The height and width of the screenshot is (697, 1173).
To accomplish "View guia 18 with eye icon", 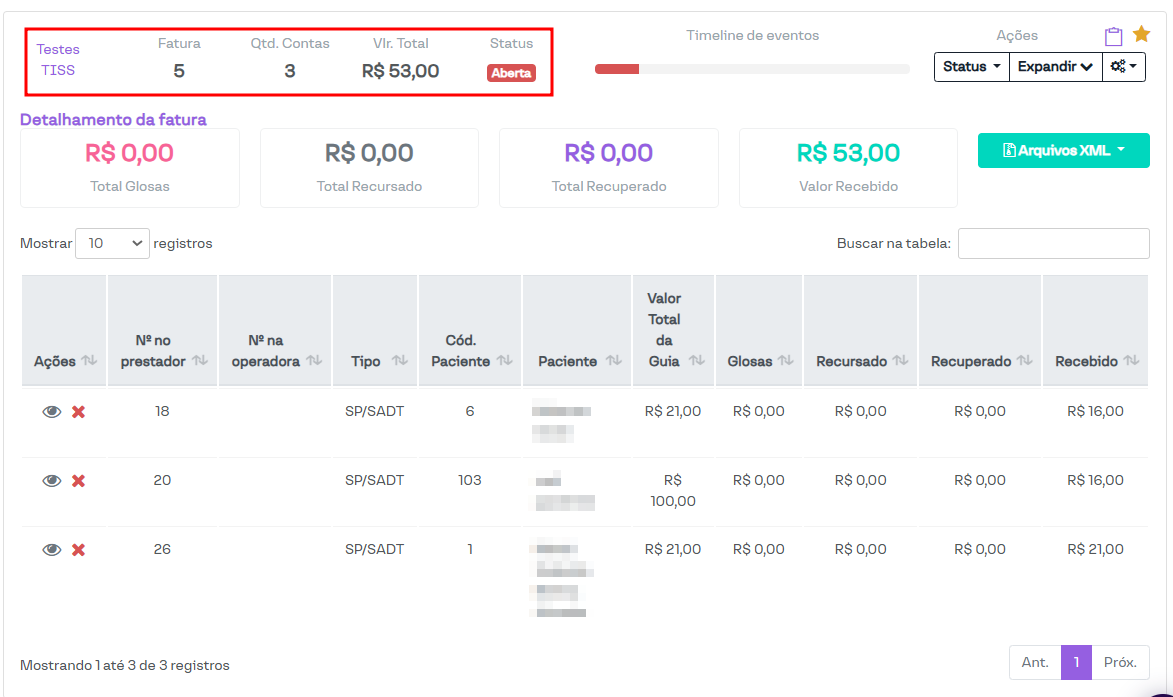I will [52, 412].
